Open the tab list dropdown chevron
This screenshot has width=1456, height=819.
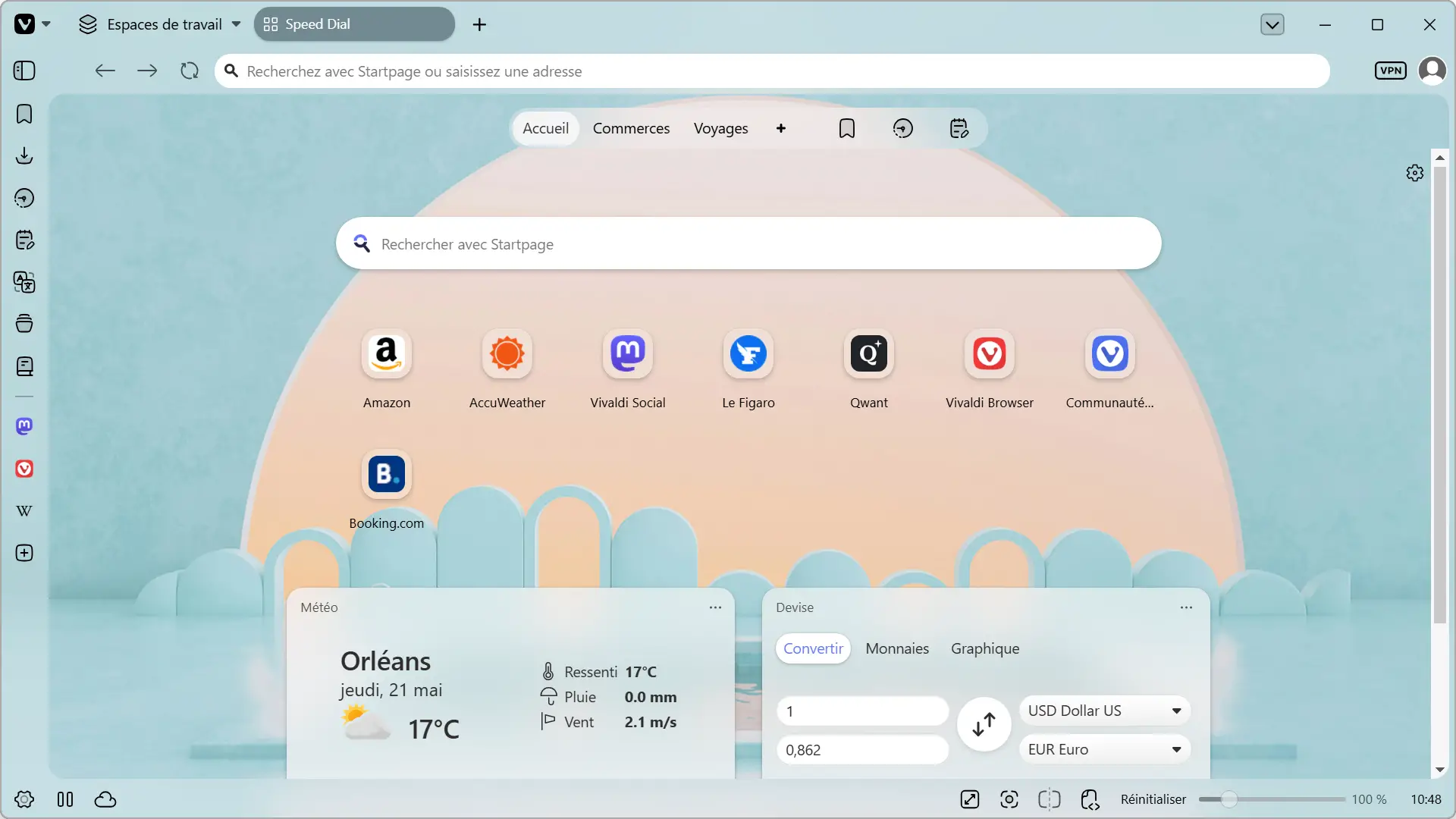coord(1272,24)
